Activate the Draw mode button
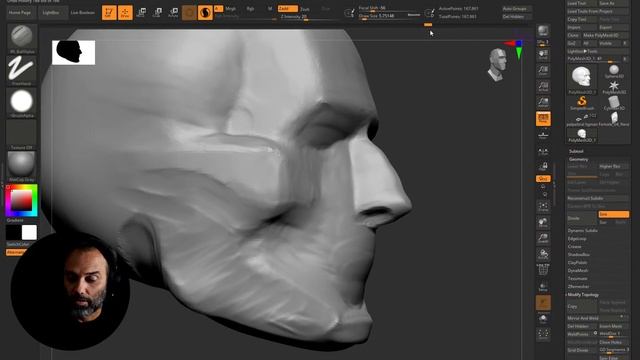Image resolution: width=640 pixels, height=360 pixels. [x=125, y=13]
